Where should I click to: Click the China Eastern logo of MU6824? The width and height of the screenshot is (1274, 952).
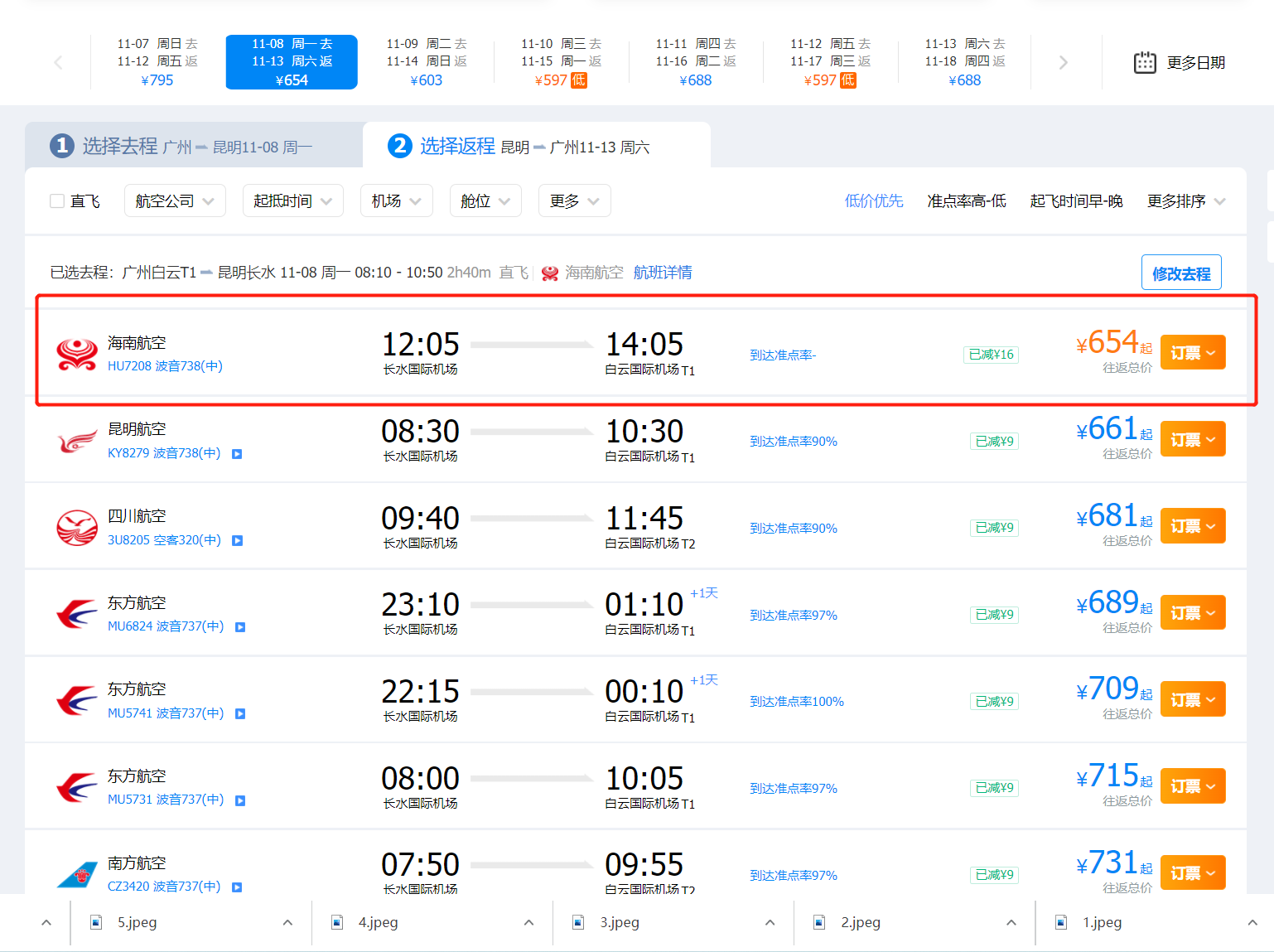pos(77,614)
